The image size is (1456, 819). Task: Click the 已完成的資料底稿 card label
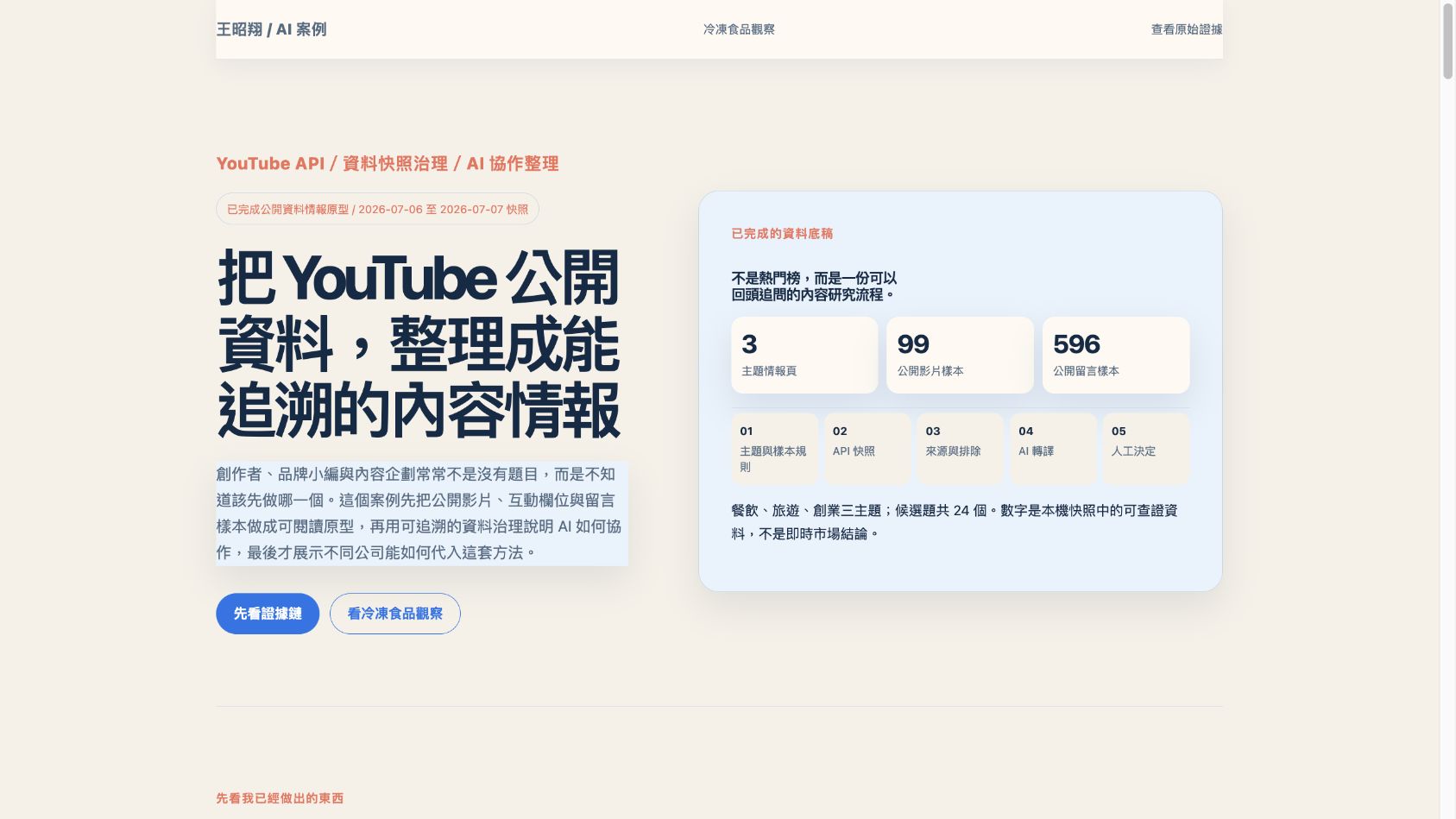click(782, 233)
